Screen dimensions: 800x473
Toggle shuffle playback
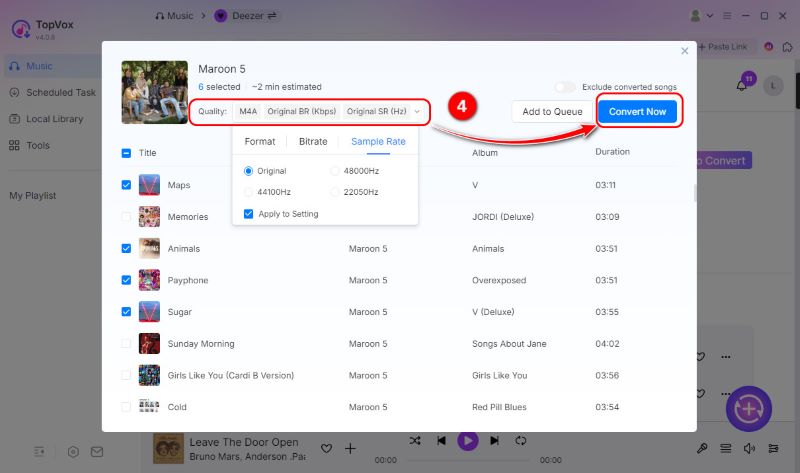click(415, 440)
